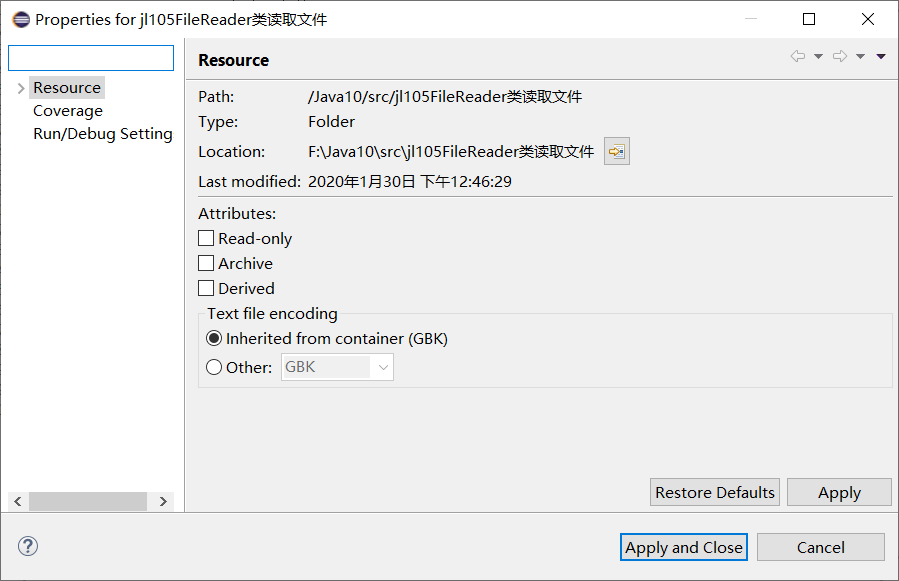The width and height of the screenshot is (899, 581).
Task: Open Run/Debug Setting page
Action: tap(103, 133)
